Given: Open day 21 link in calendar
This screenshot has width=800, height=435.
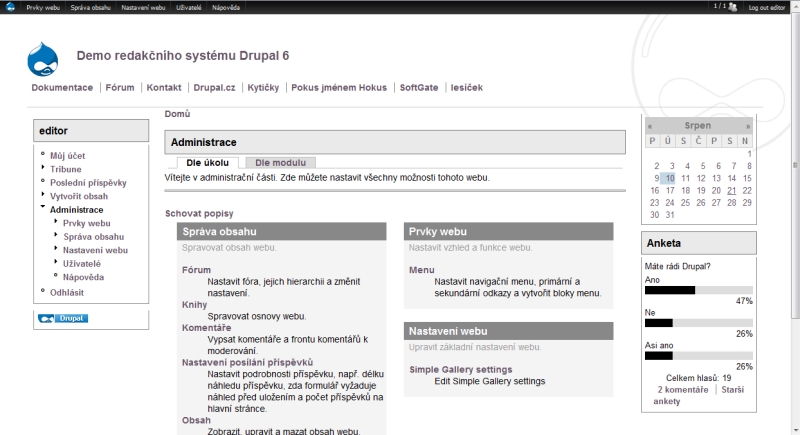Looking at the screenshot, I should click(x=732, y=190).
